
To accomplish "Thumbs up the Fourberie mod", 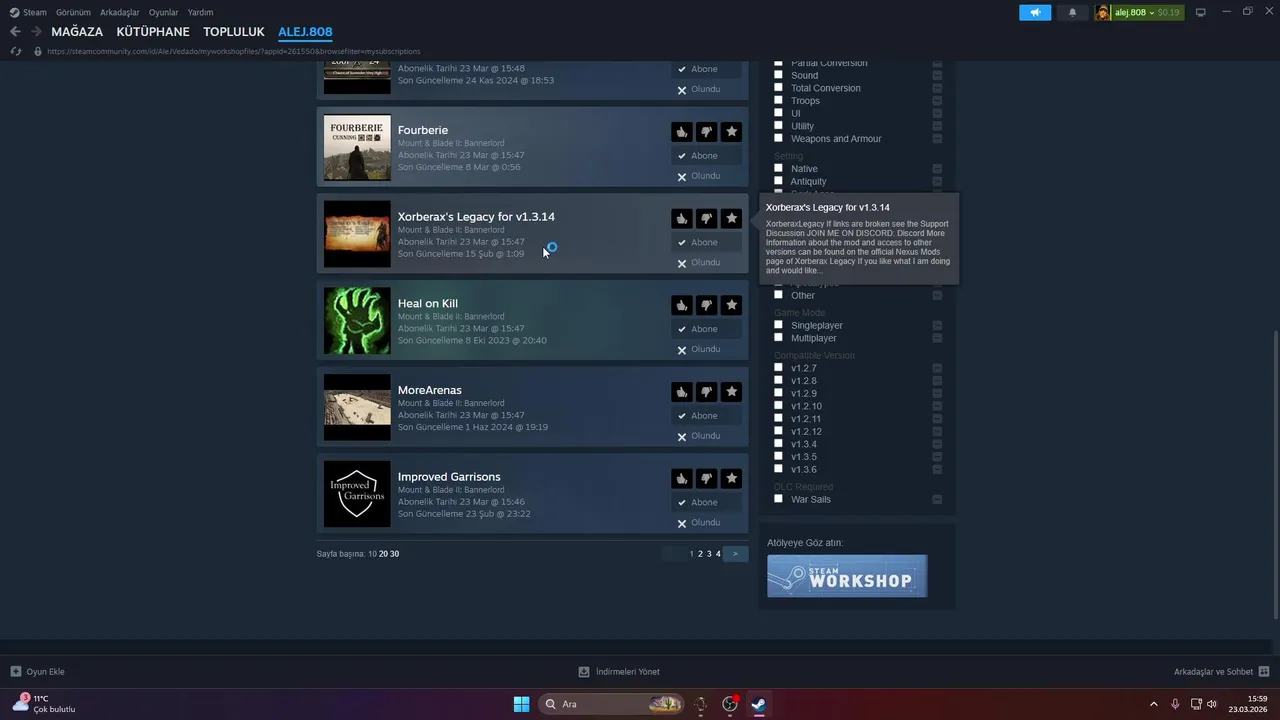I will tap(681, 132).
